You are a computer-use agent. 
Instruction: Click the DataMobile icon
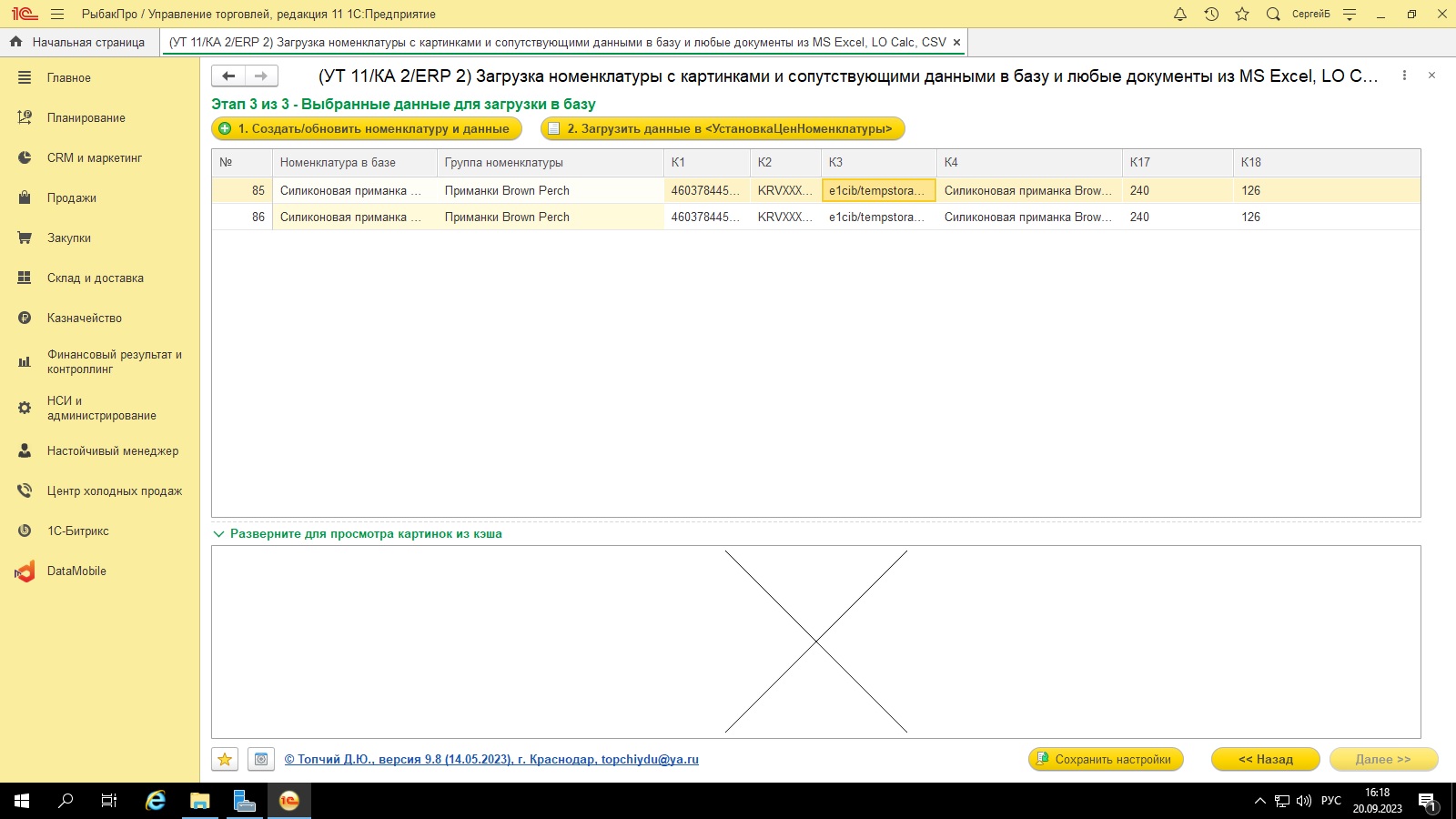coord(25,571)
